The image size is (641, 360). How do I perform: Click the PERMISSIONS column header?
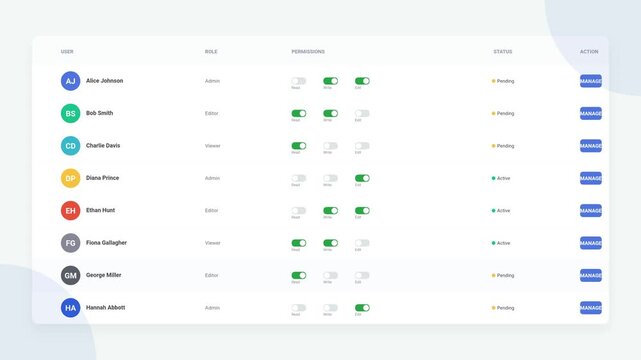pos(308,51)
